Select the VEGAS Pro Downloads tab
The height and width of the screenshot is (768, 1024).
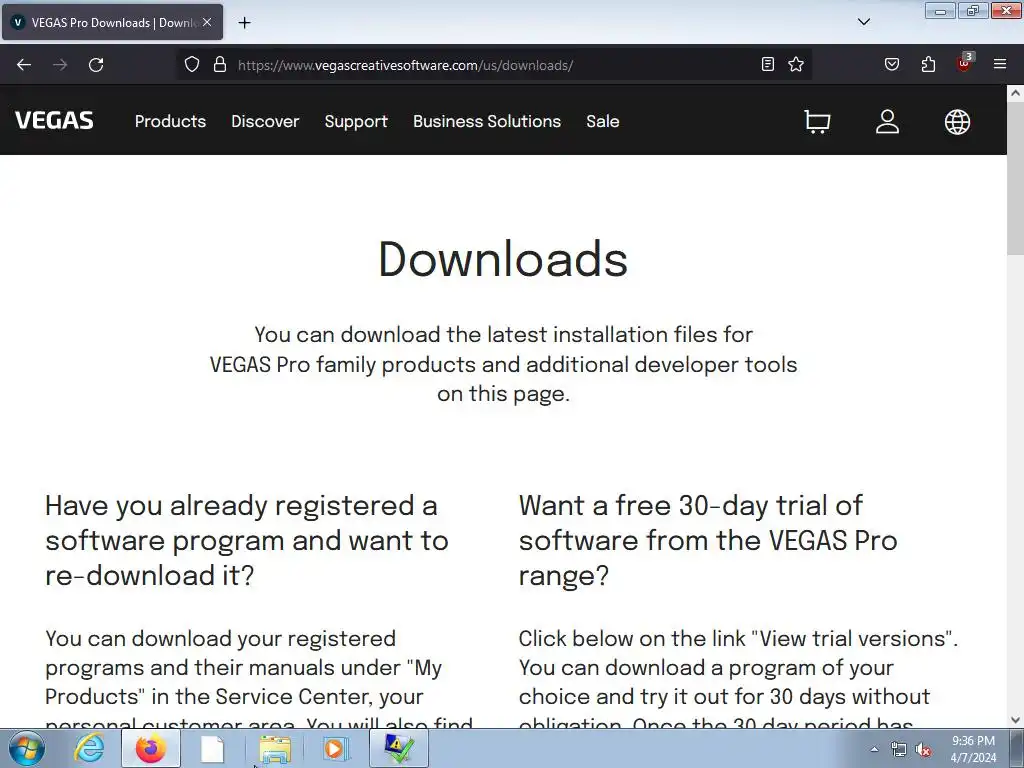pyautogui.click(x=112, y=22)
